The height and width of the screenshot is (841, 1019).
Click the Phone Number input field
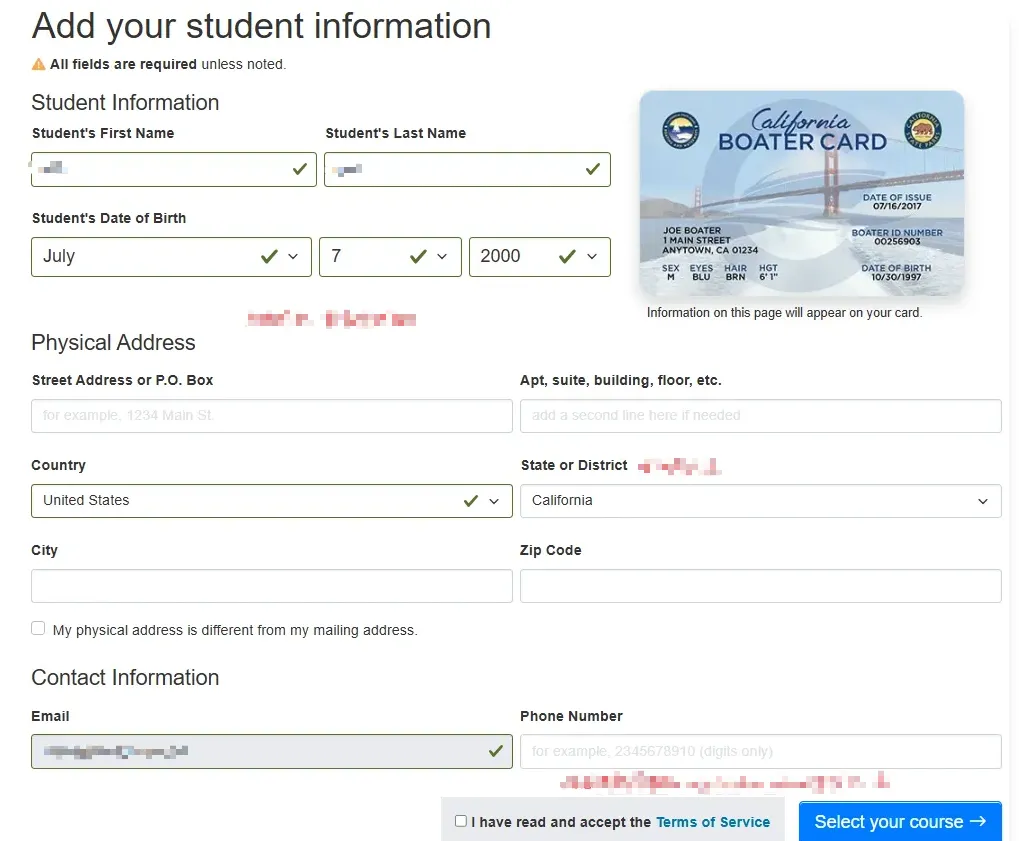[x=760, y=751]
